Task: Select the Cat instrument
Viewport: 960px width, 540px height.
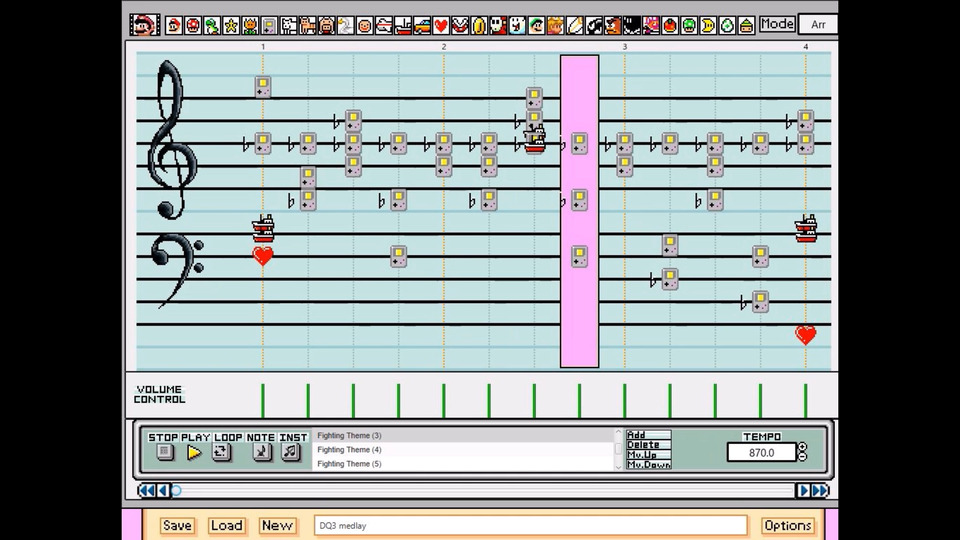Action: [307, 26]
